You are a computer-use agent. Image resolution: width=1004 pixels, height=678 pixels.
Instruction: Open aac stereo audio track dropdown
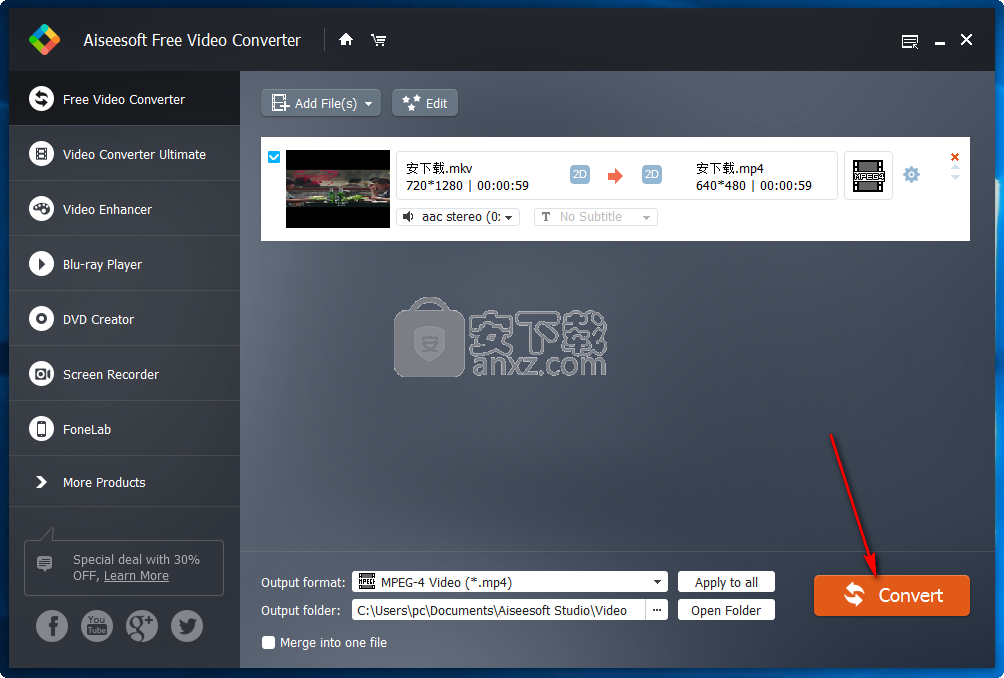pyautogui.click(x=458, y=217)
